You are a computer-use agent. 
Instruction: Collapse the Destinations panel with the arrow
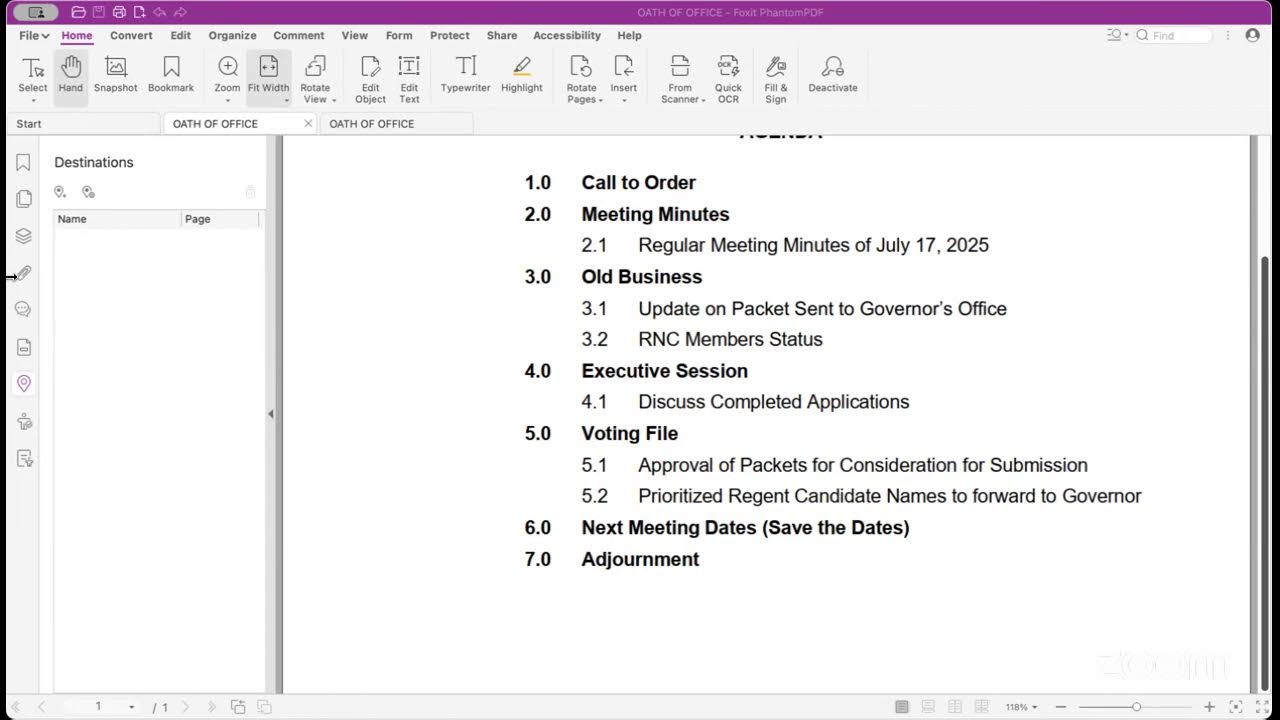click(x=270, y=414)
